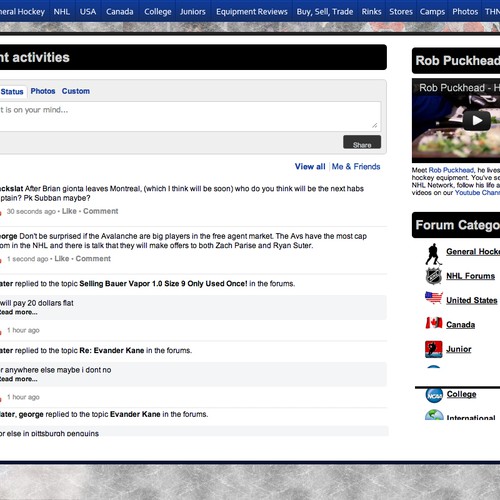The height and width of the screenshot is (500, 500).
Task: Open the International forum category link
Action: [x=471, y=417]
